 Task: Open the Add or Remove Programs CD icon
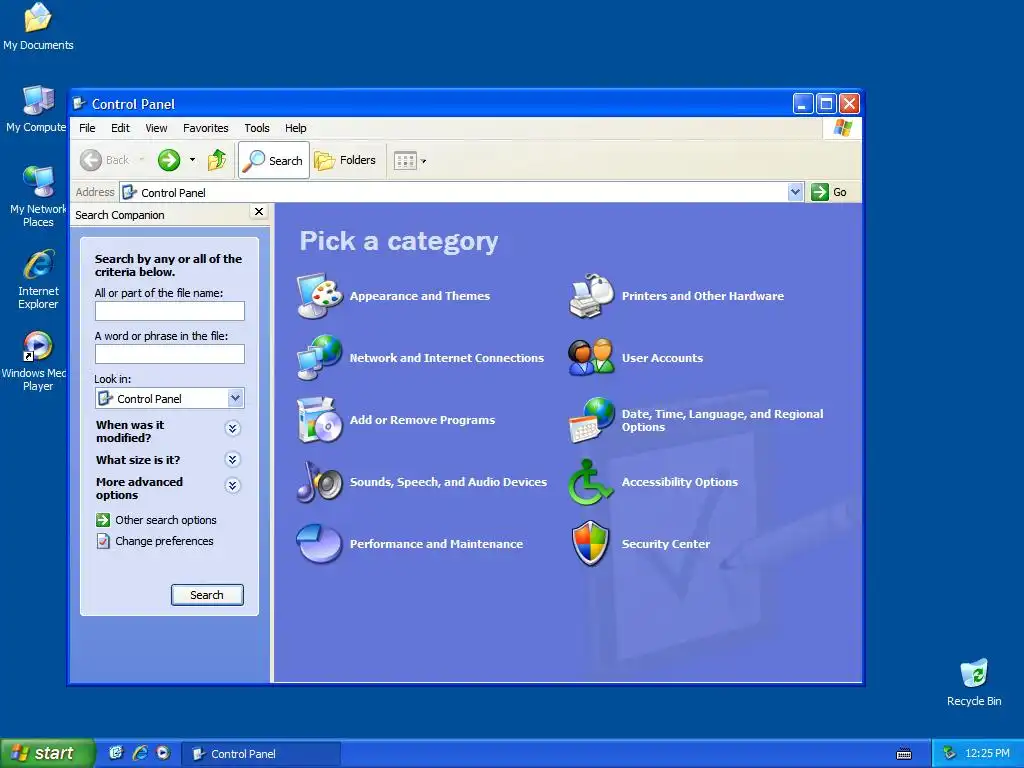[319, 419]
